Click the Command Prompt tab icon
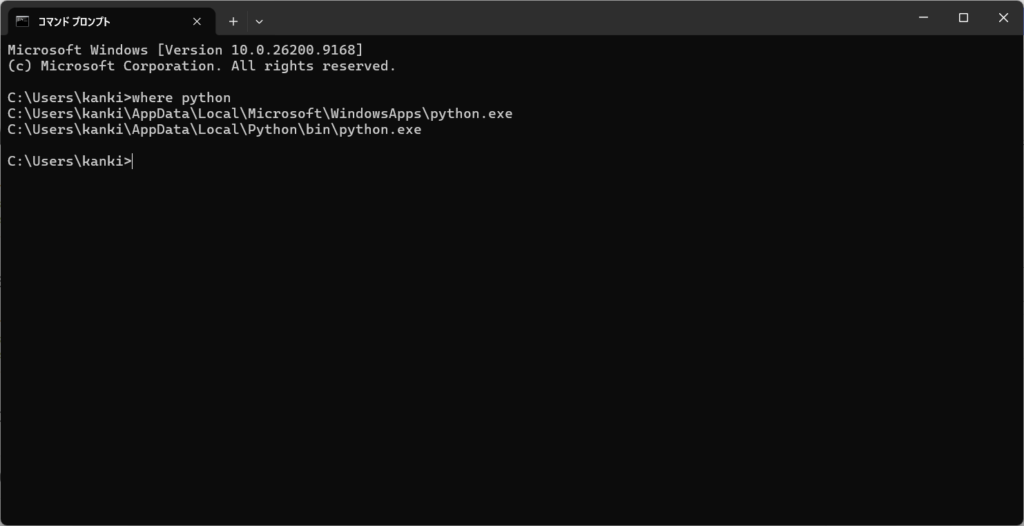 point(23,22)
